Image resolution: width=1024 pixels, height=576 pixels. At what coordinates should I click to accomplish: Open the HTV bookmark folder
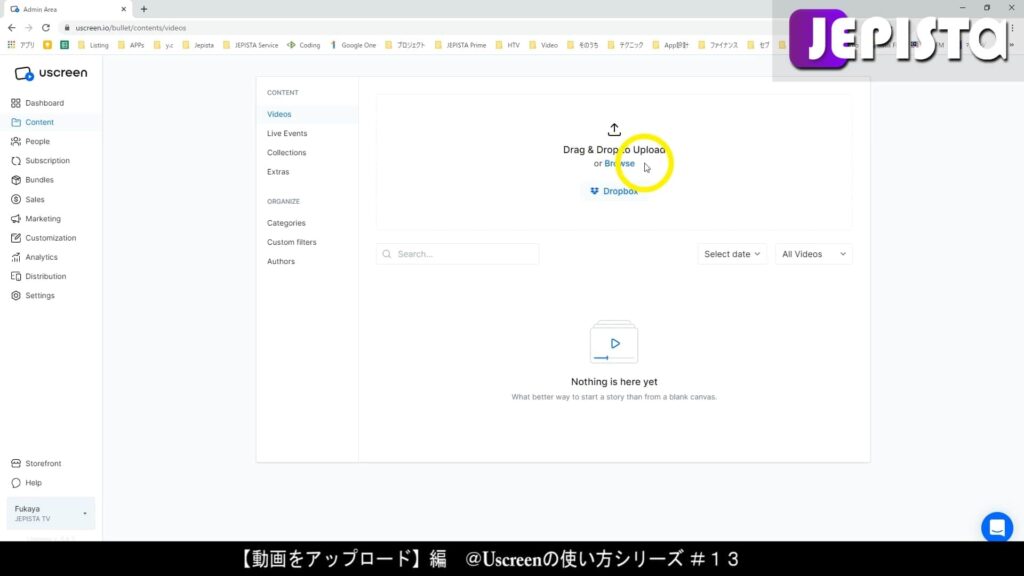point(507,45)
